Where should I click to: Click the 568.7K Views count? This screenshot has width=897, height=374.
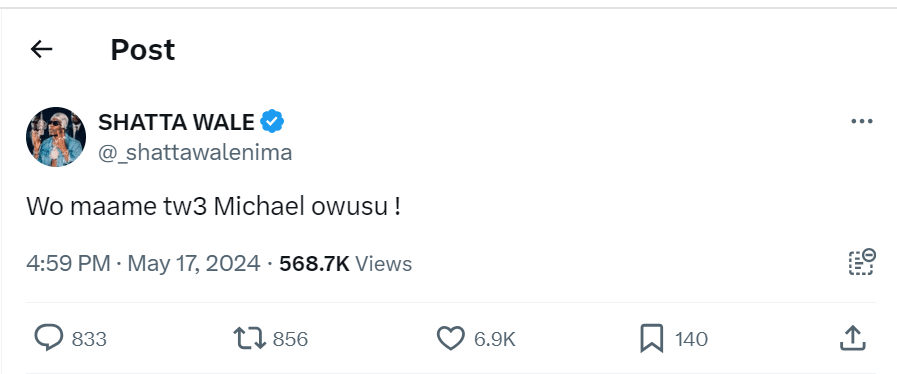[346, 264]
